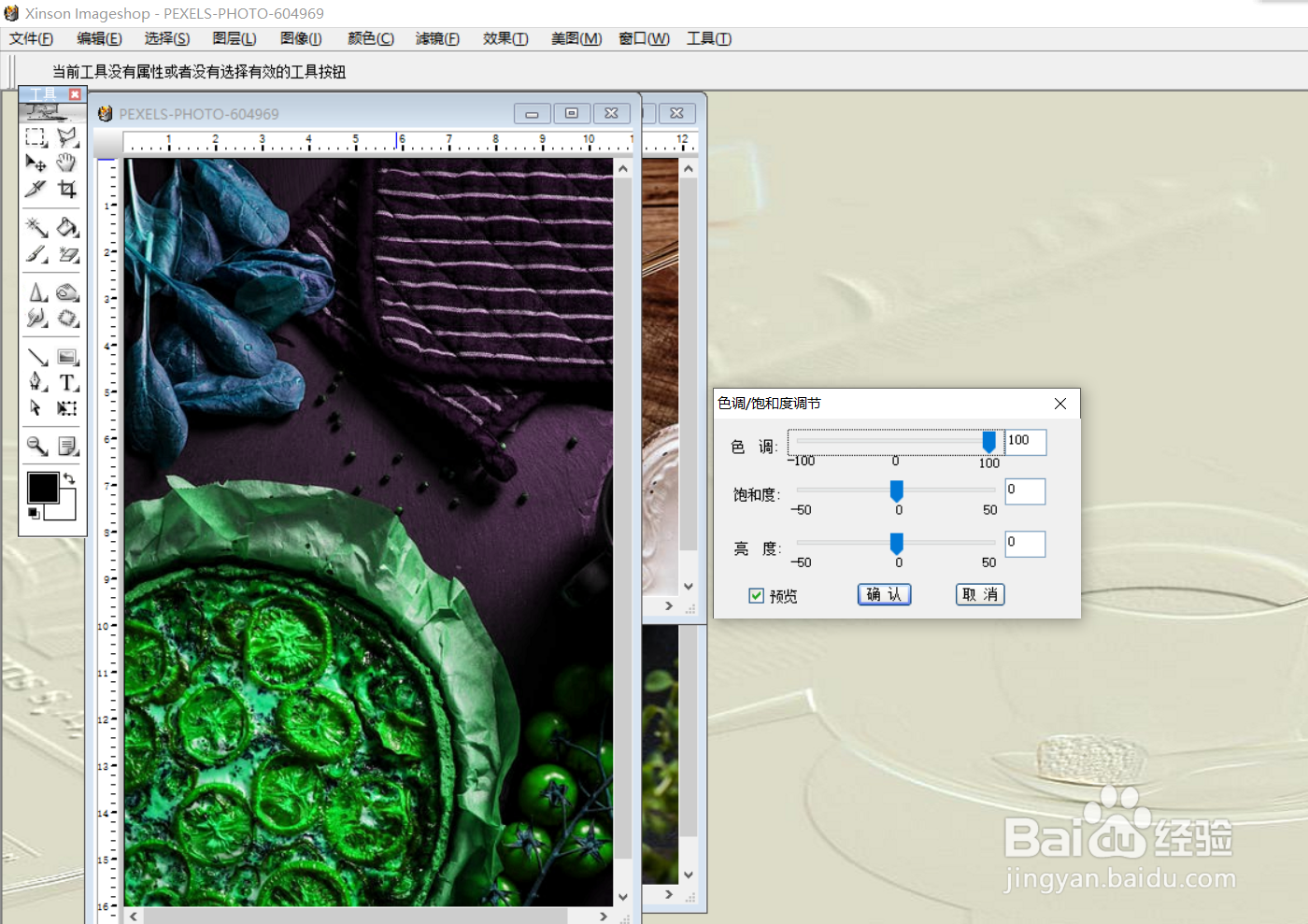This screenshot has width=1308, height=924.
Task: Close the PEXELS-PHOTO-604969 image window
Action: [611, 114]
